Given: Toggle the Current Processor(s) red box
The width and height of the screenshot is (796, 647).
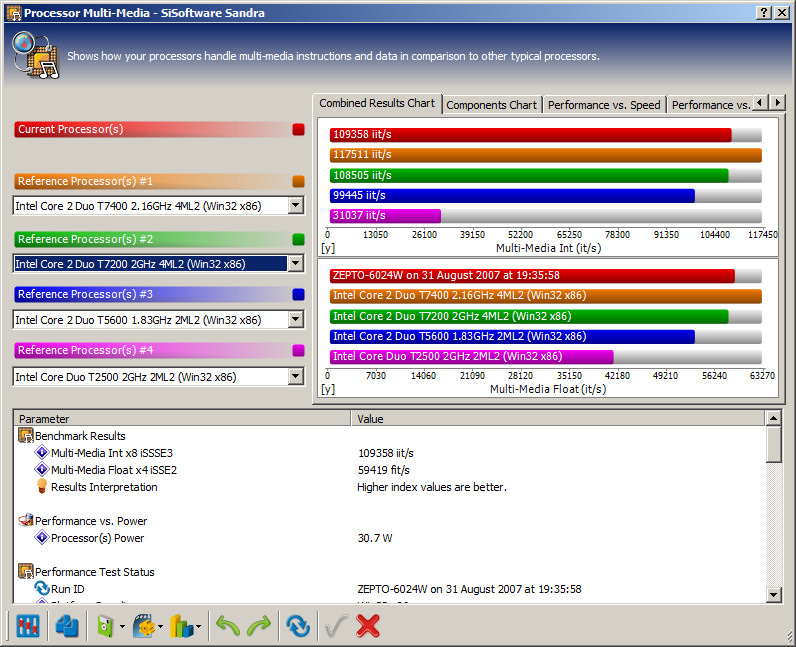Looking at the screenshot, I should (x=298, y=130).
